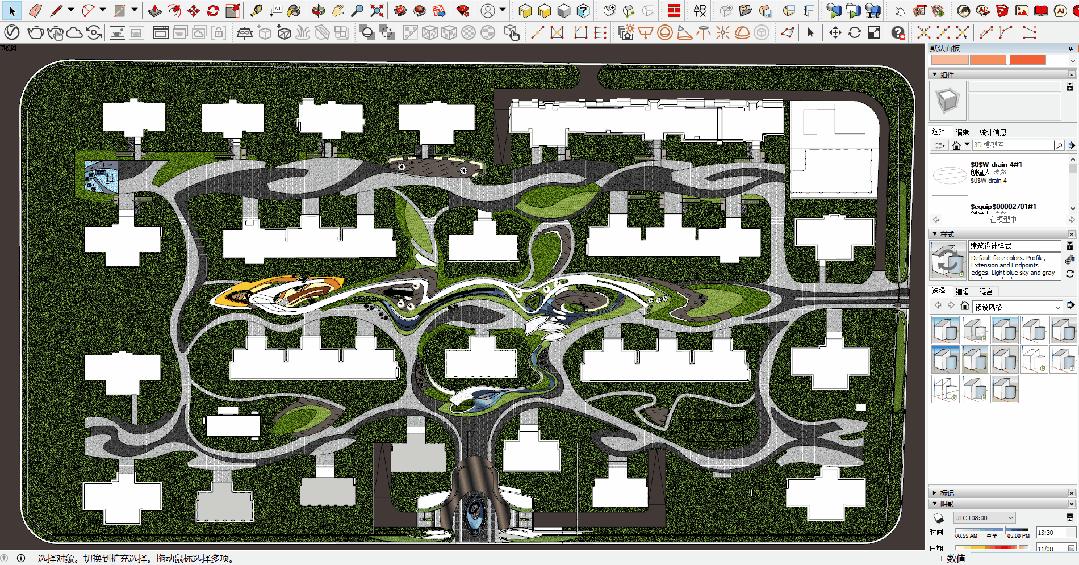Open Shapes tool dropdown arrow
Screen dimensions: 1079x565
pos(135,10)
